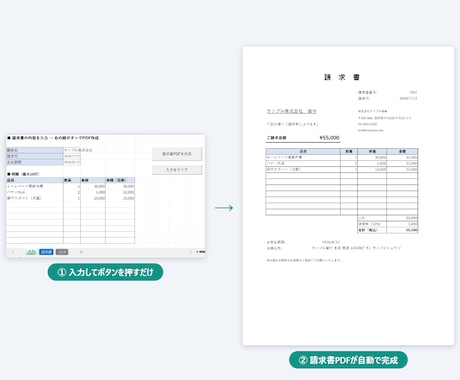The image size is (460, 380).
Task: Select the second date cell under customer name
Action: [x=72, y=156]
